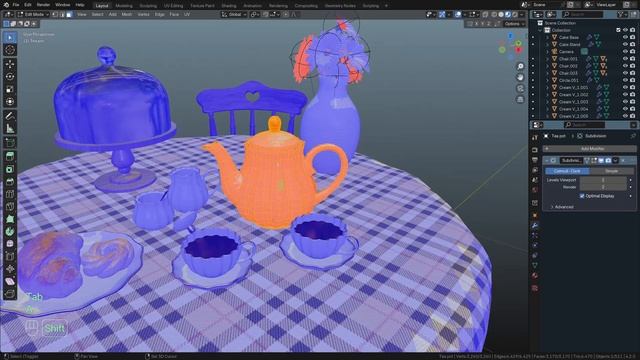640x360 pixels.
Task: Click viewport zoom magnifier icon
Action: pyautogui.click(x=520, y=66)
